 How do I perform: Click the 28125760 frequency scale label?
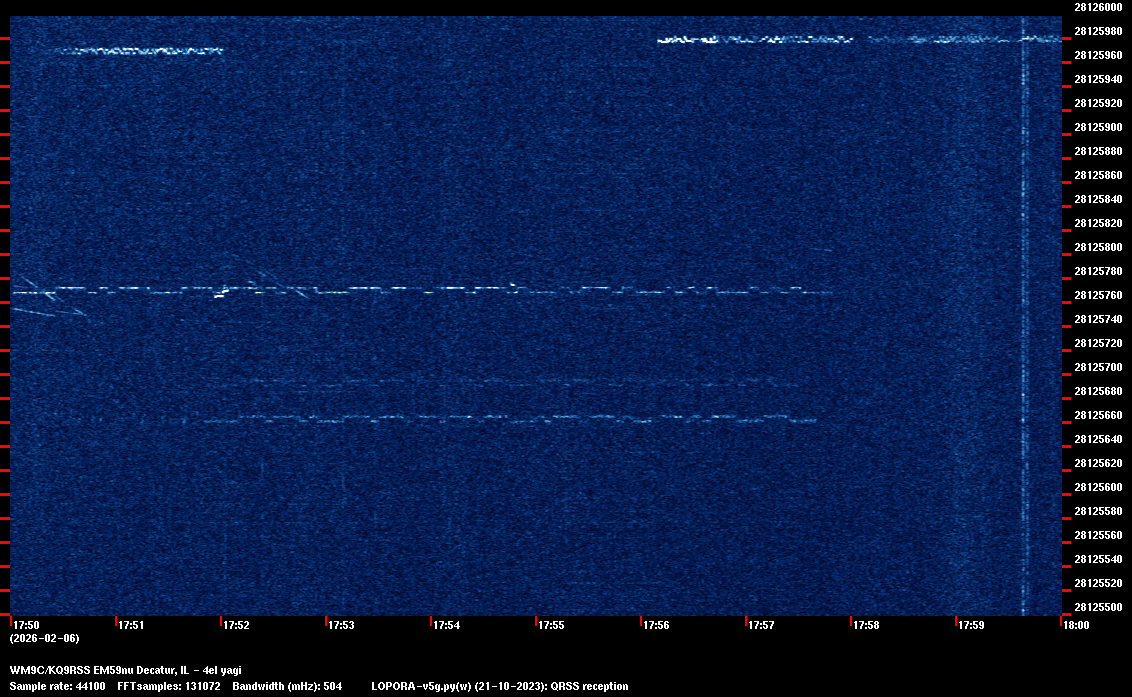(x=1098, y=295)
